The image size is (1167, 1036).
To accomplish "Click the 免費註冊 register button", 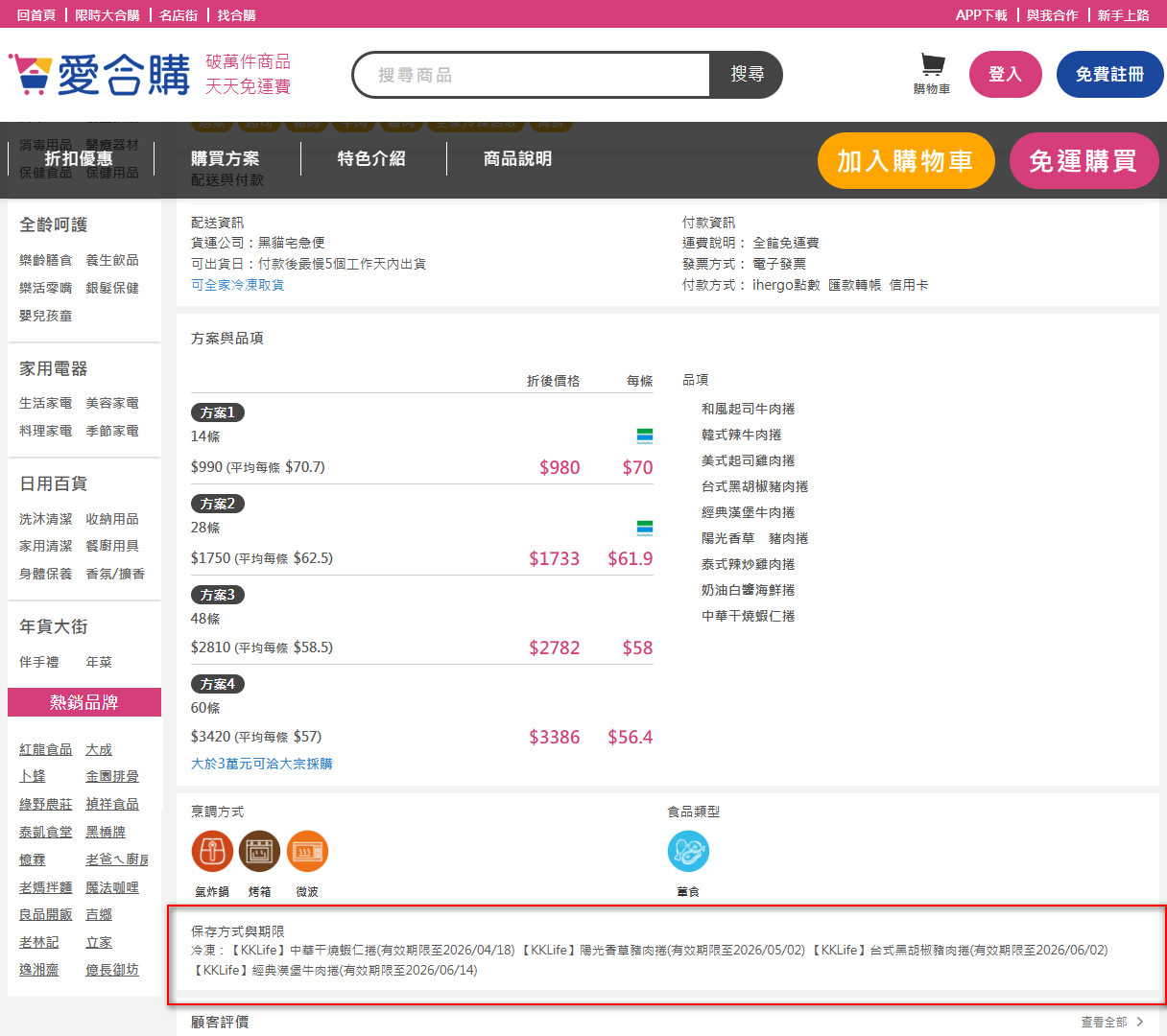I will (x=1109, y=74).
